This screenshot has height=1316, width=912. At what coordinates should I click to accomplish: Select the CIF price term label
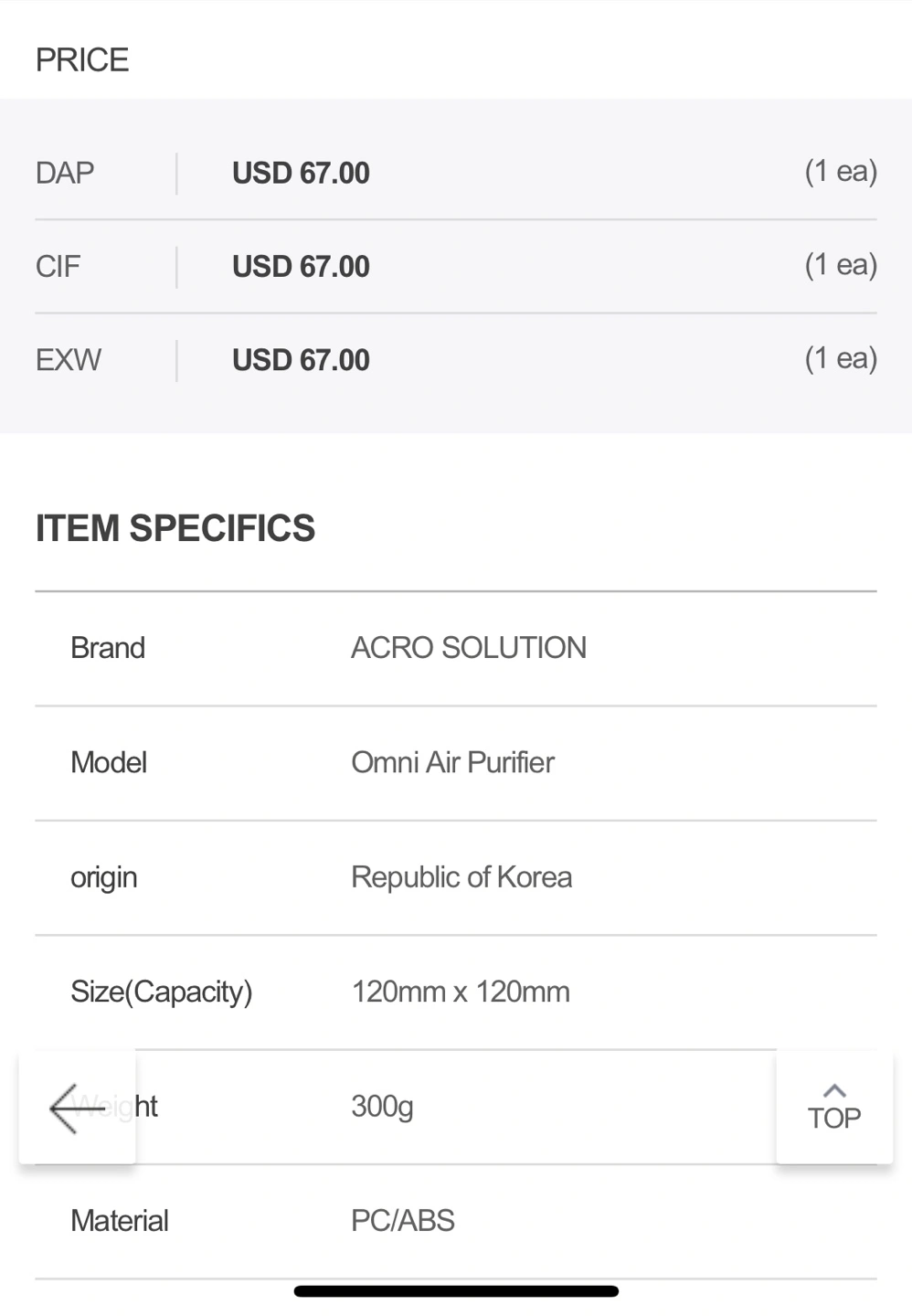pyautogui.click(x=58, y=267)
